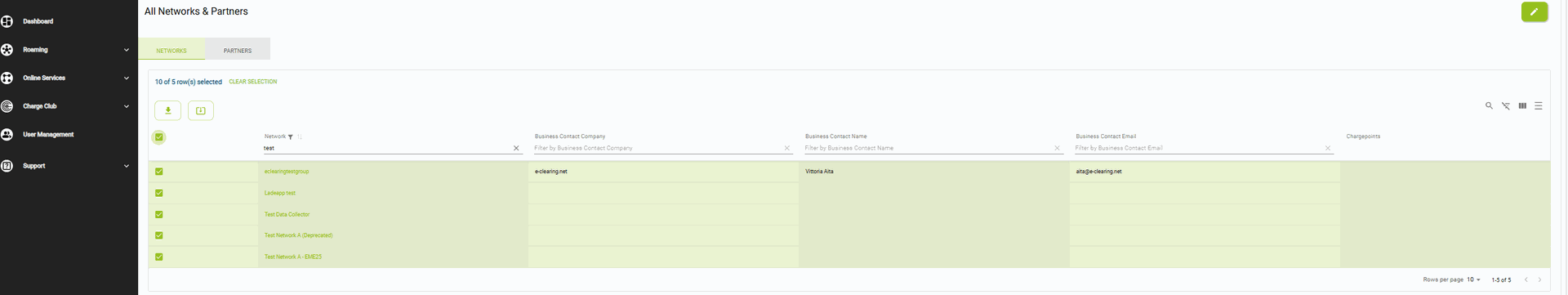Image resolution: width=1568 pixels, height=295 pixels.
Task: Clear the Network filter text 'test'
Action: click(x=516, y=149)
